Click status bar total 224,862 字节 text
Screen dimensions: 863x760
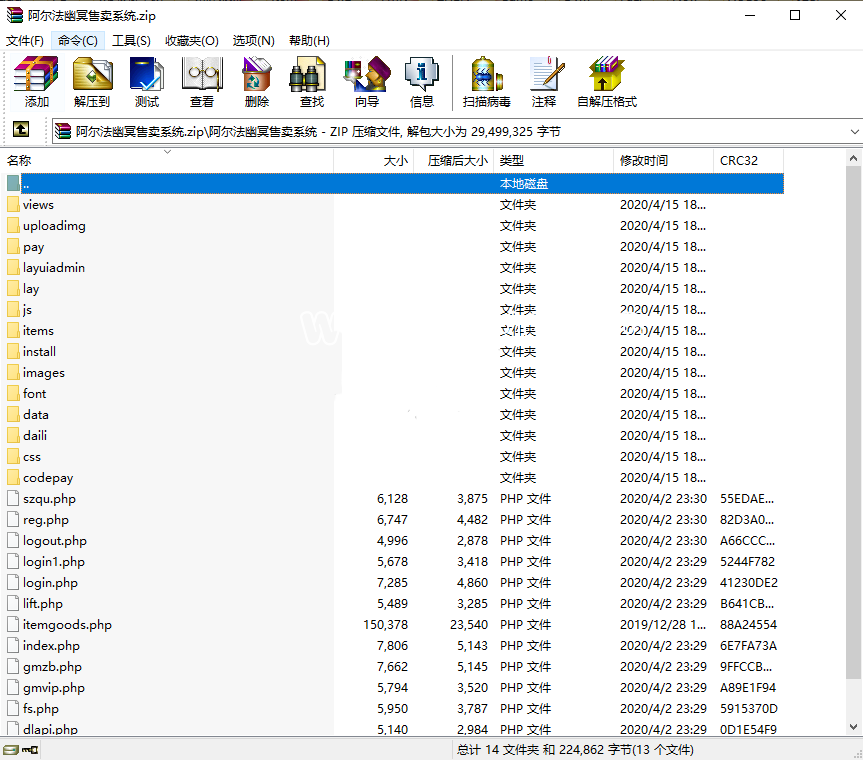tap(576, 750)
